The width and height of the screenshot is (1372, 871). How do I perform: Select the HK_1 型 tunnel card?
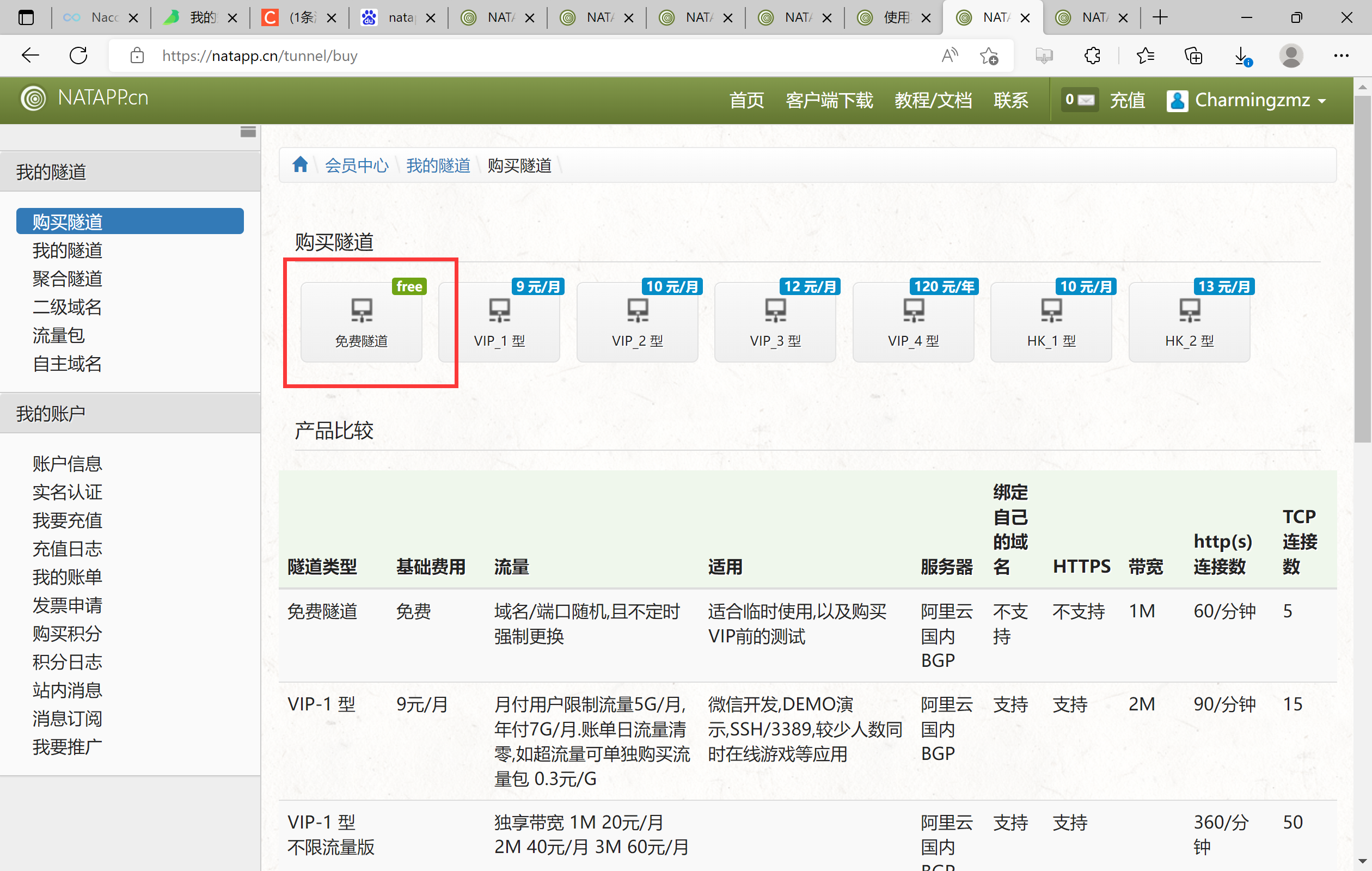click(x=1051, y=322)
